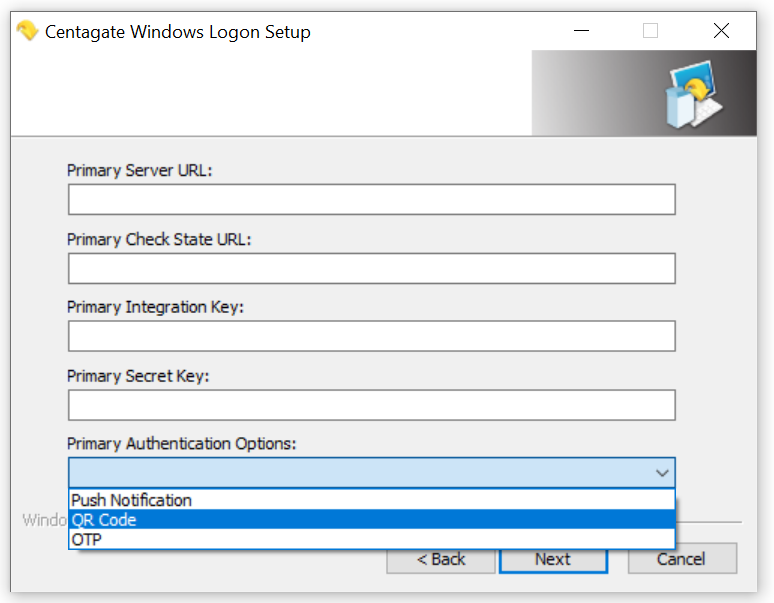The image size is (774, 603).
Task: Click the Primary Secret Key text box
Action: pos(372,405)
